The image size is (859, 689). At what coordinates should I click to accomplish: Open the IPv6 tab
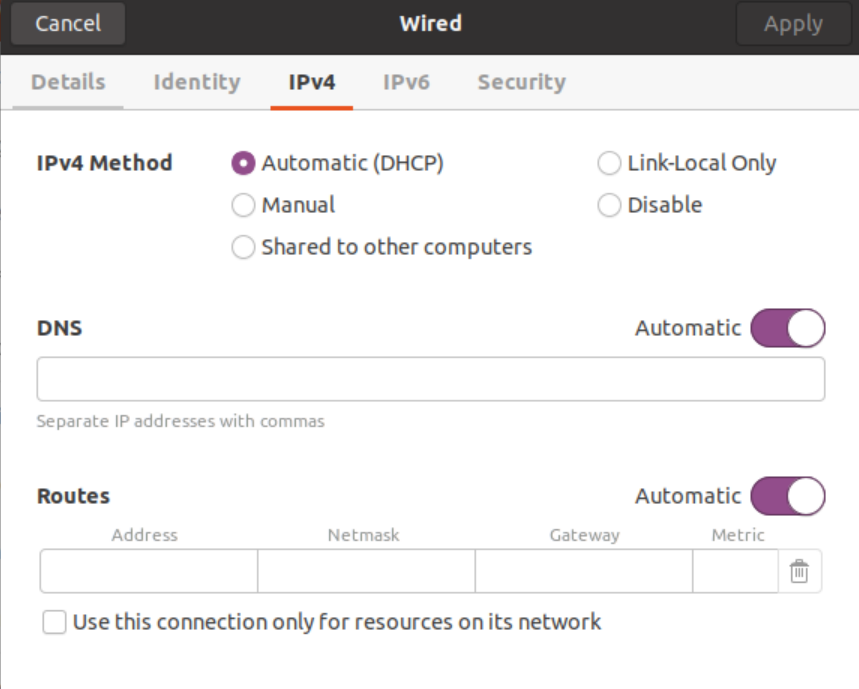point(406,82)
